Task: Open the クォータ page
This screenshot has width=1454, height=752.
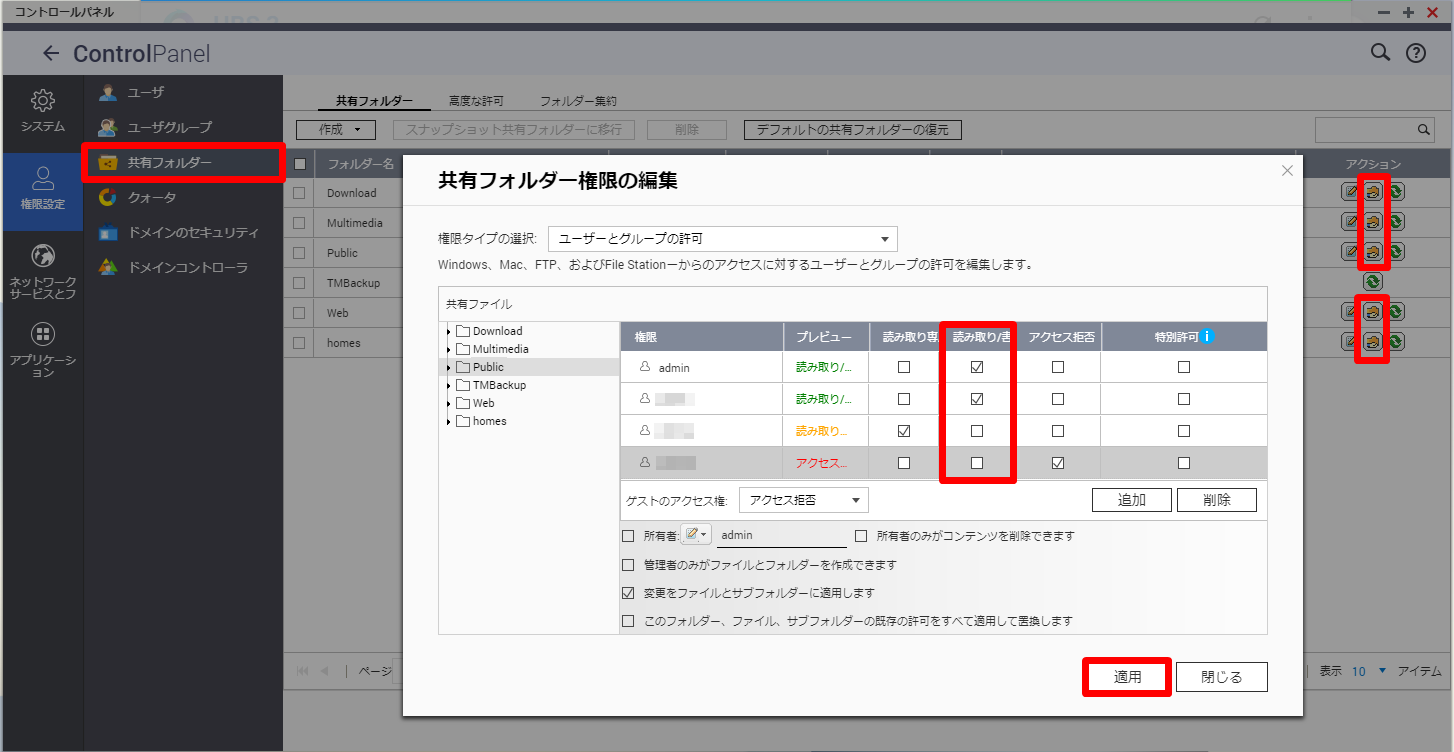Action: coord(183,197)
